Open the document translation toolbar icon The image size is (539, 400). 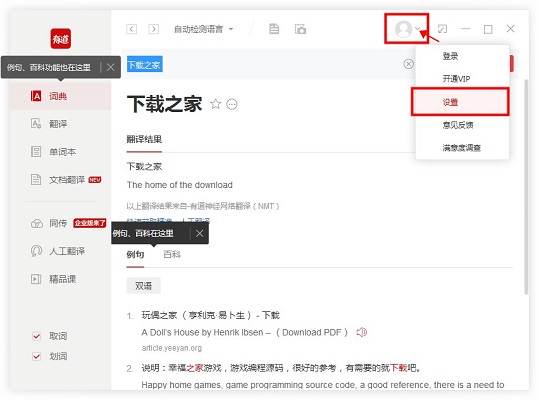point(274,29)
